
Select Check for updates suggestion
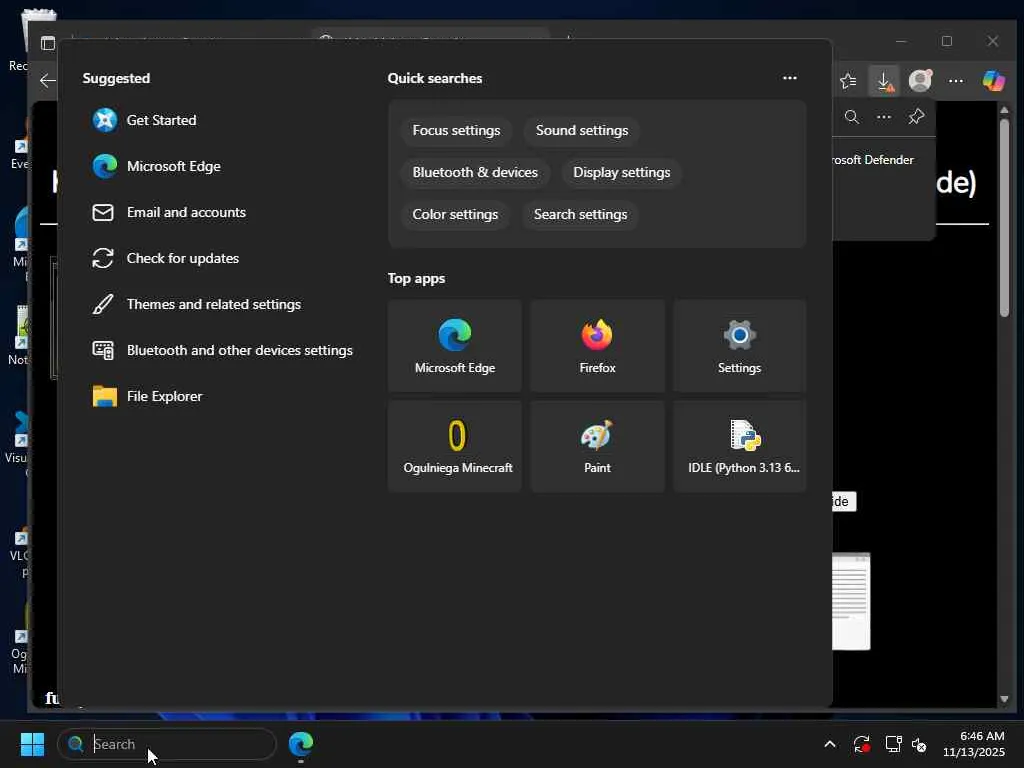click(x=166, y=259)
